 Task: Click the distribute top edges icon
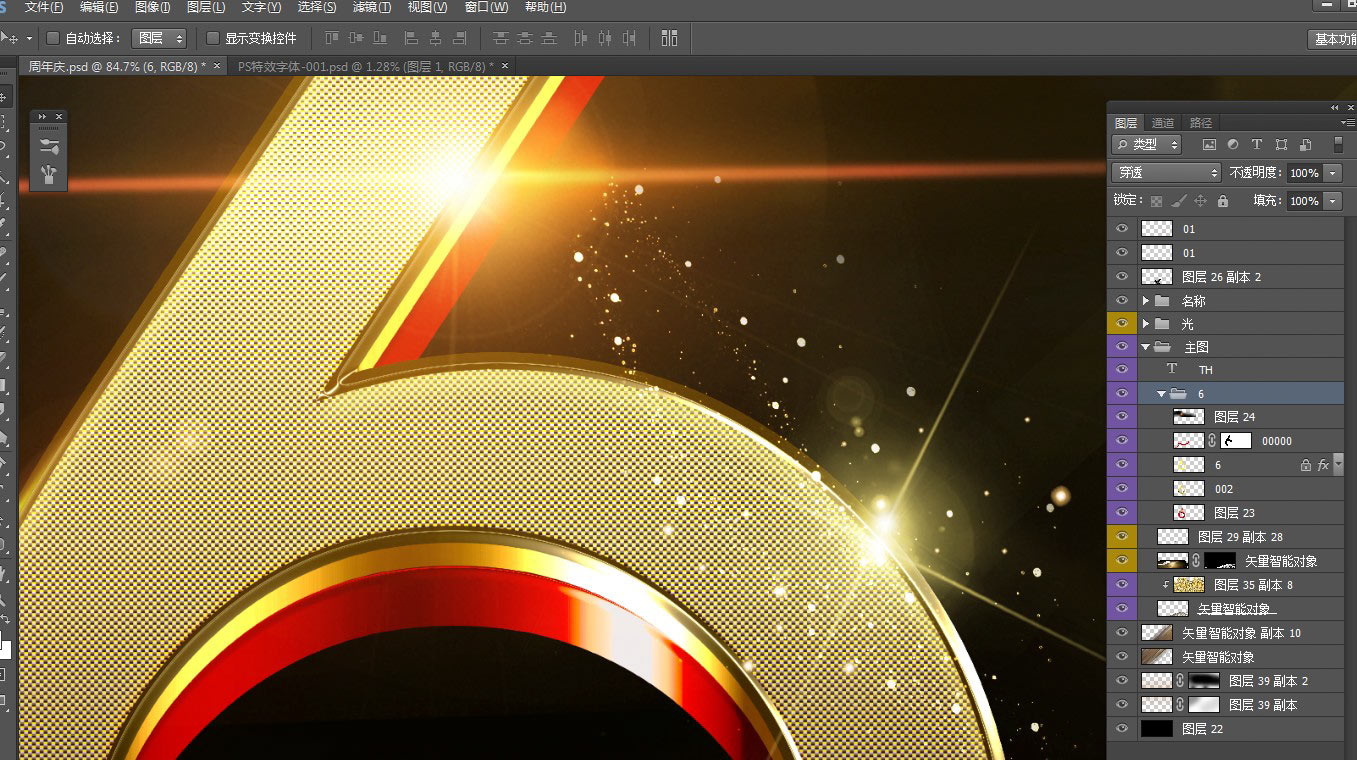pos(500,38)
